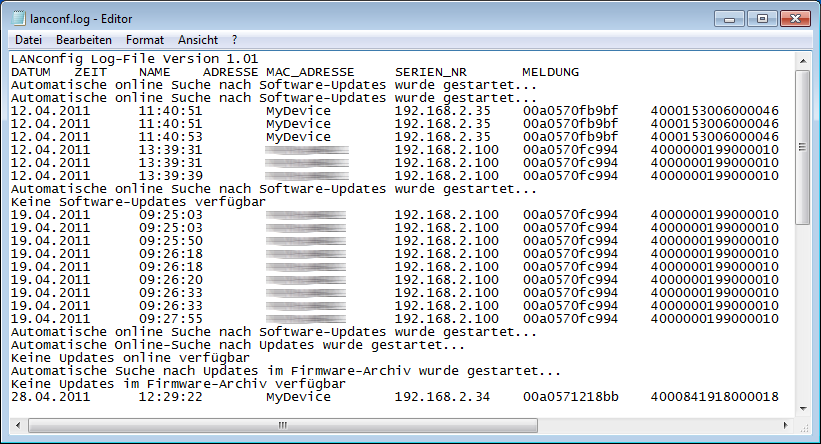Open the Format menu
The image size is (821, 444).
tap(145, 40)
